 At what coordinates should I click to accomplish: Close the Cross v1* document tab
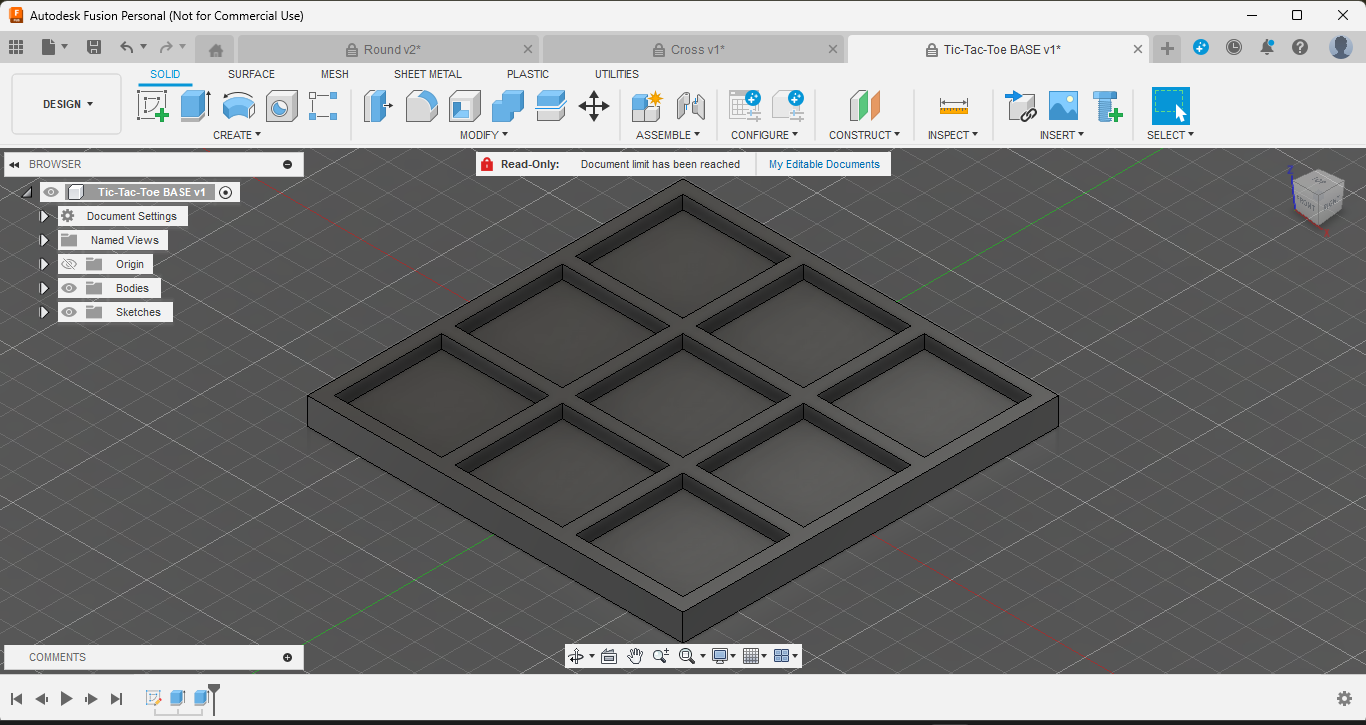click(x=833, y=49)
